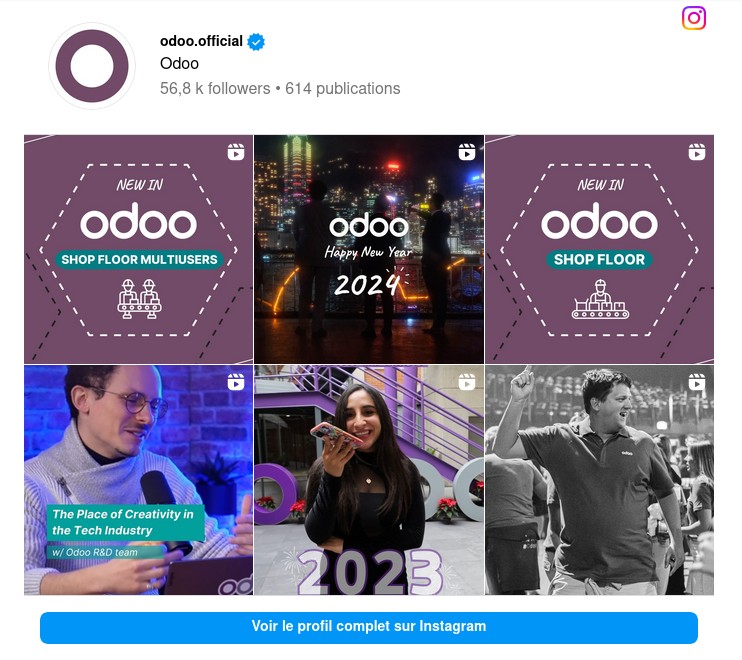The width and height of the screenshot is (742, 660).
Task: Open the black-and-white man pointing post
Action: (600, 480)
